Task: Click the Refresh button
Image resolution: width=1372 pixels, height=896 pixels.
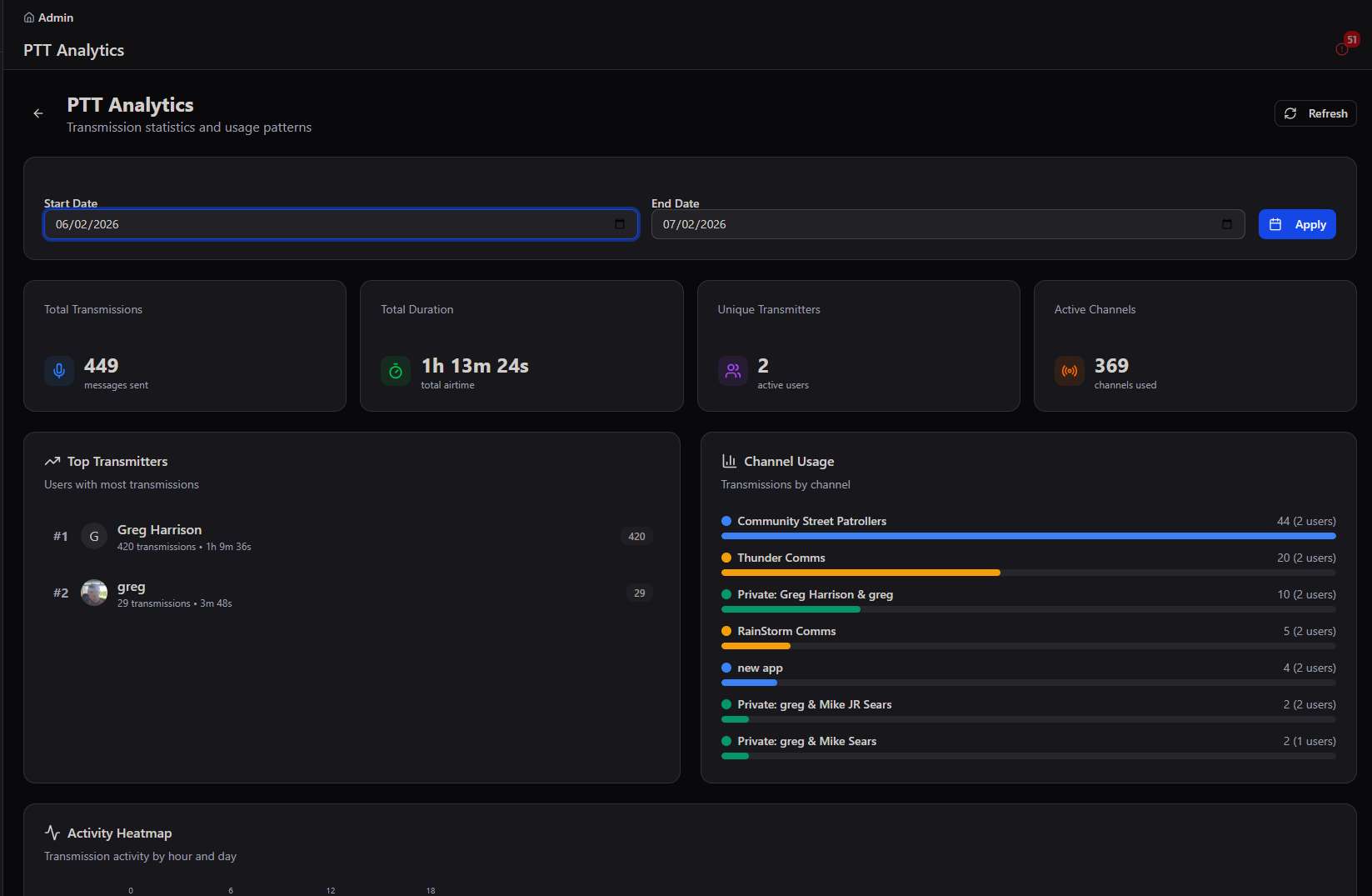Action: (1315, 113)
